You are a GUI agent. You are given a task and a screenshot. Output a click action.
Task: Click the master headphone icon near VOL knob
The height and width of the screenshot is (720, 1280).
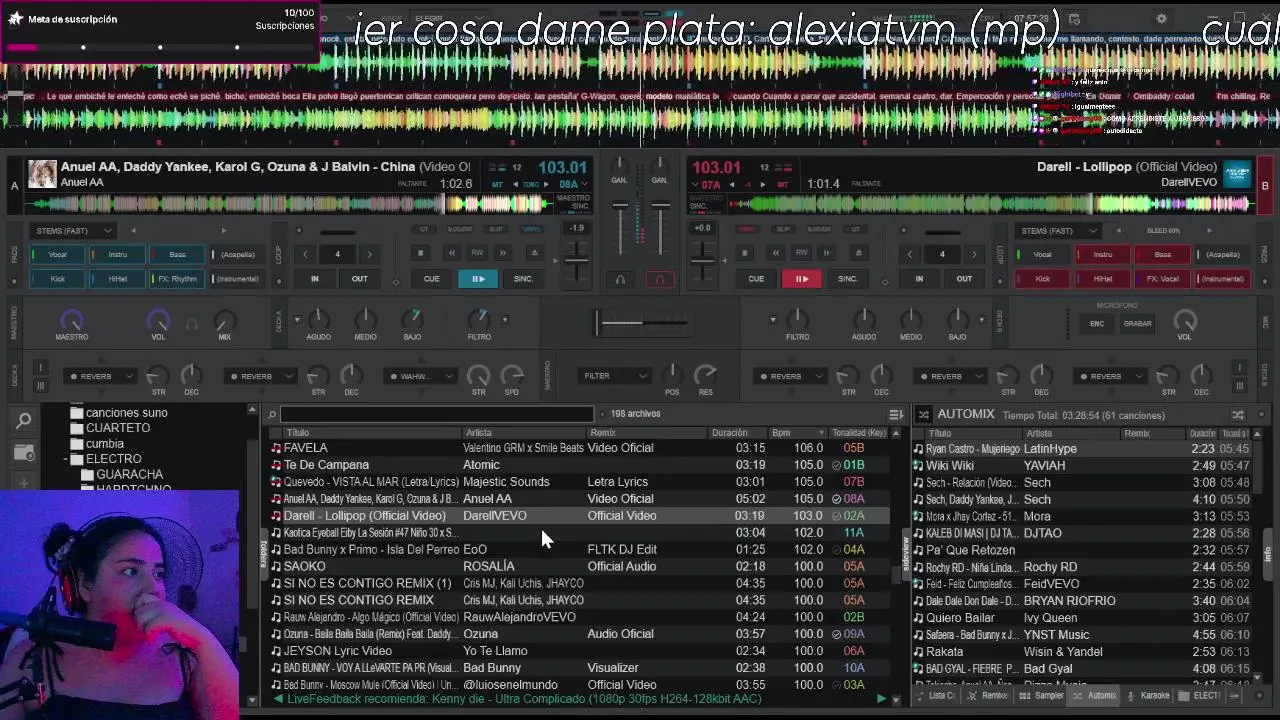click(192, 324)
